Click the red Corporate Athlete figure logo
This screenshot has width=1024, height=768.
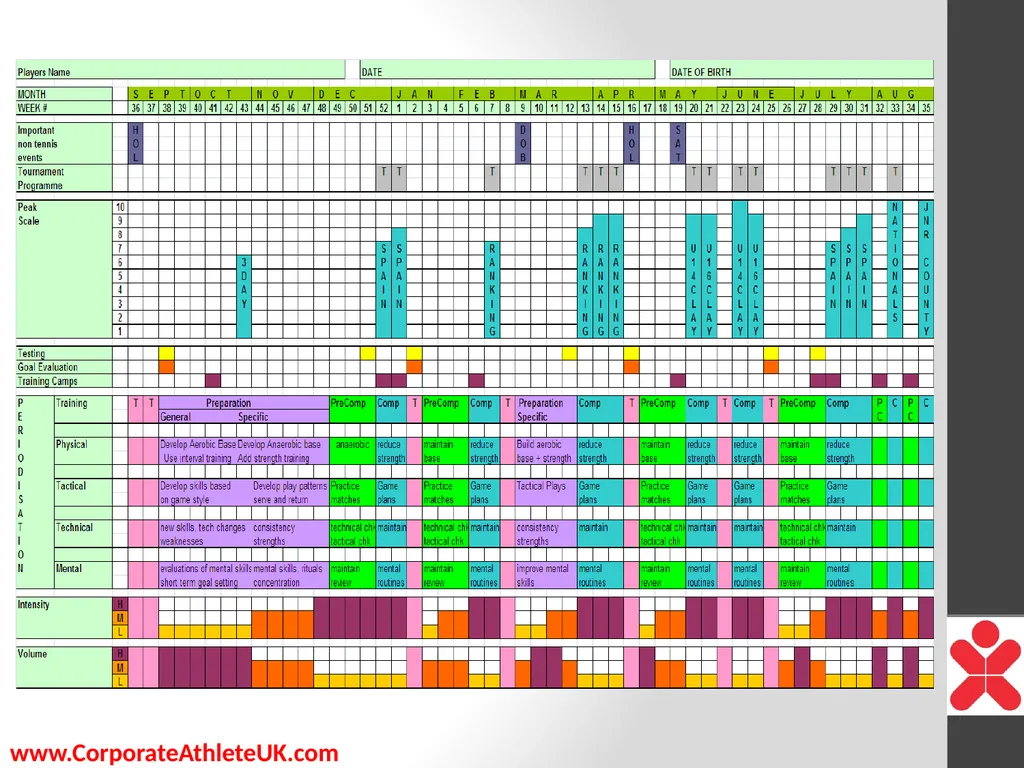[985, 665]
